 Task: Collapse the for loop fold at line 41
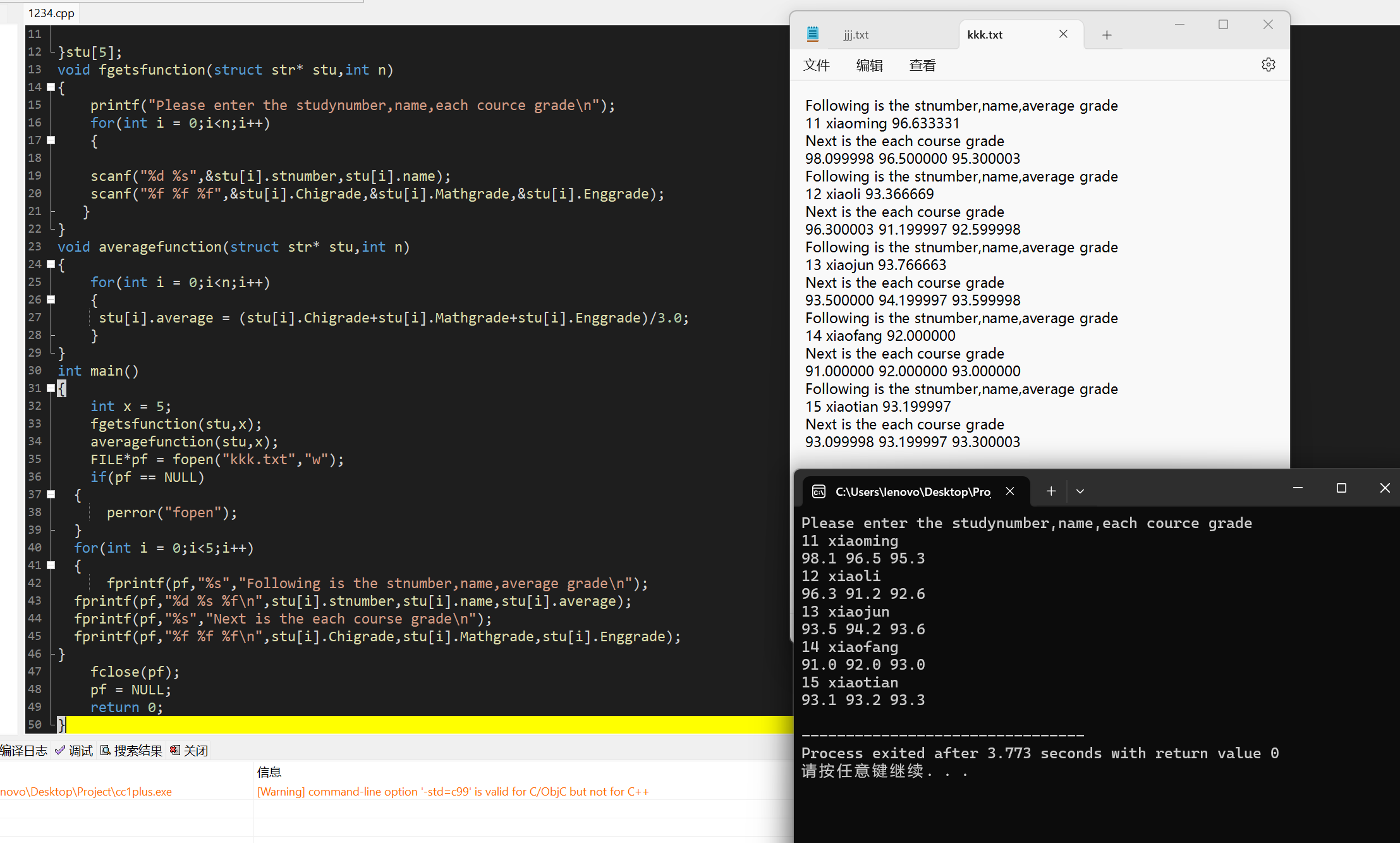[x=51, y=565]
